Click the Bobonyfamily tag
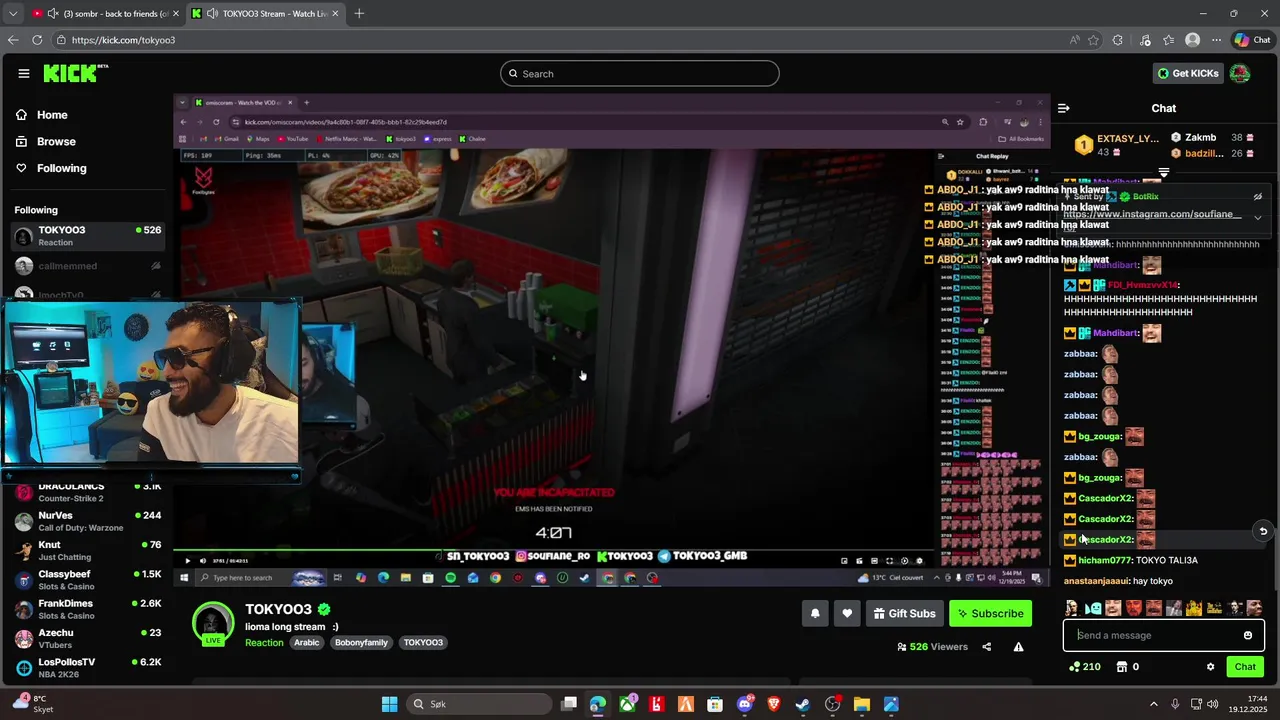The image size is (1280, 720). click(x=361, y=643)
